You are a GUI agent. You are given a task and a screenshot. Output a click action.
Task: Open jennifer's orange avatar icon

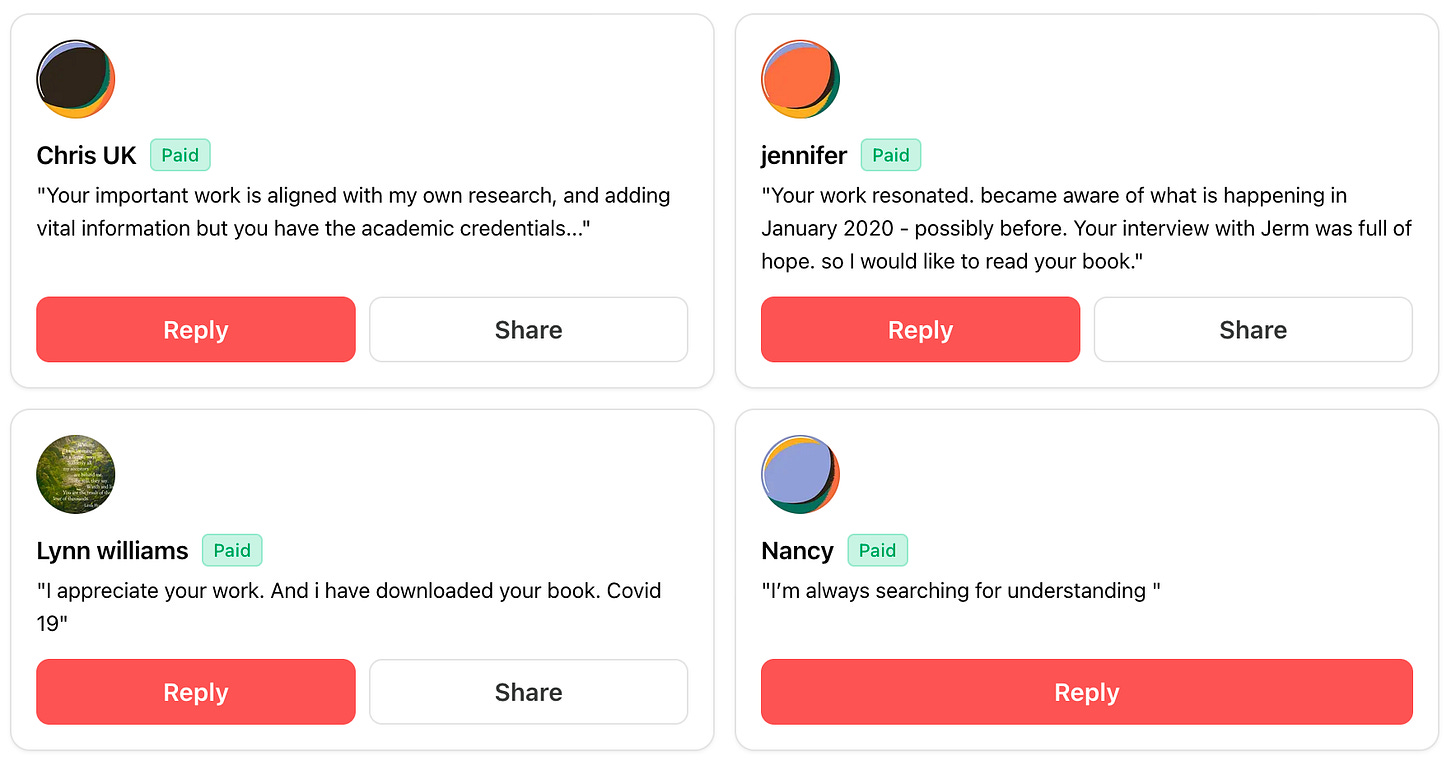(x=800, y=79)
